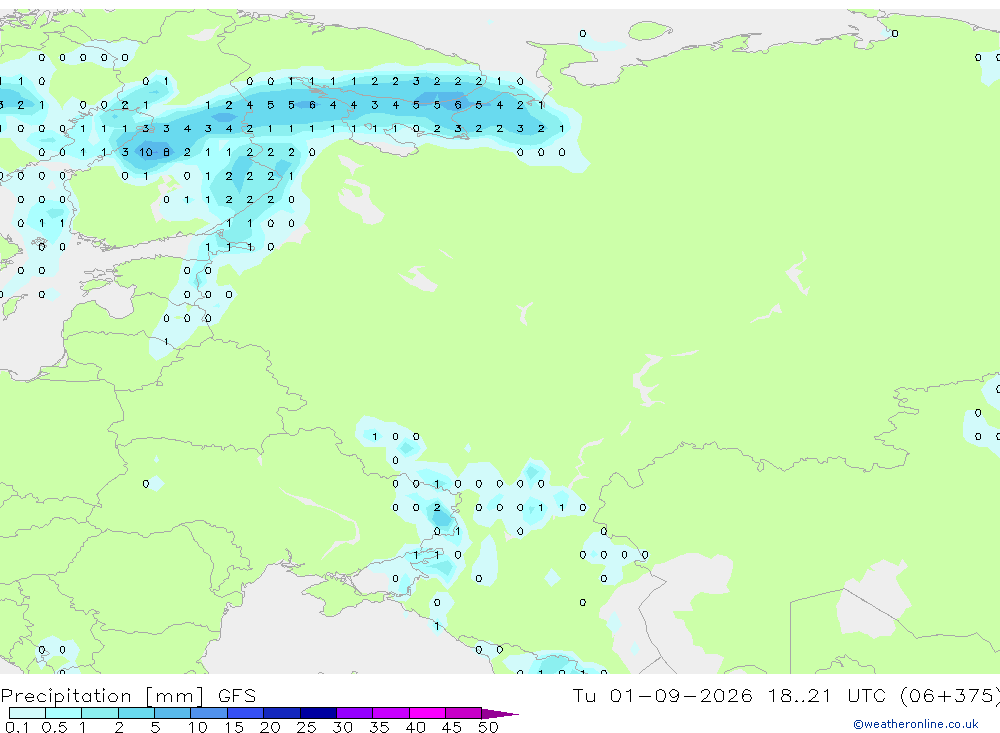Click the '10' precipitation value on the map
Viewport: 1000px width, 733px height.
point(146,152)
